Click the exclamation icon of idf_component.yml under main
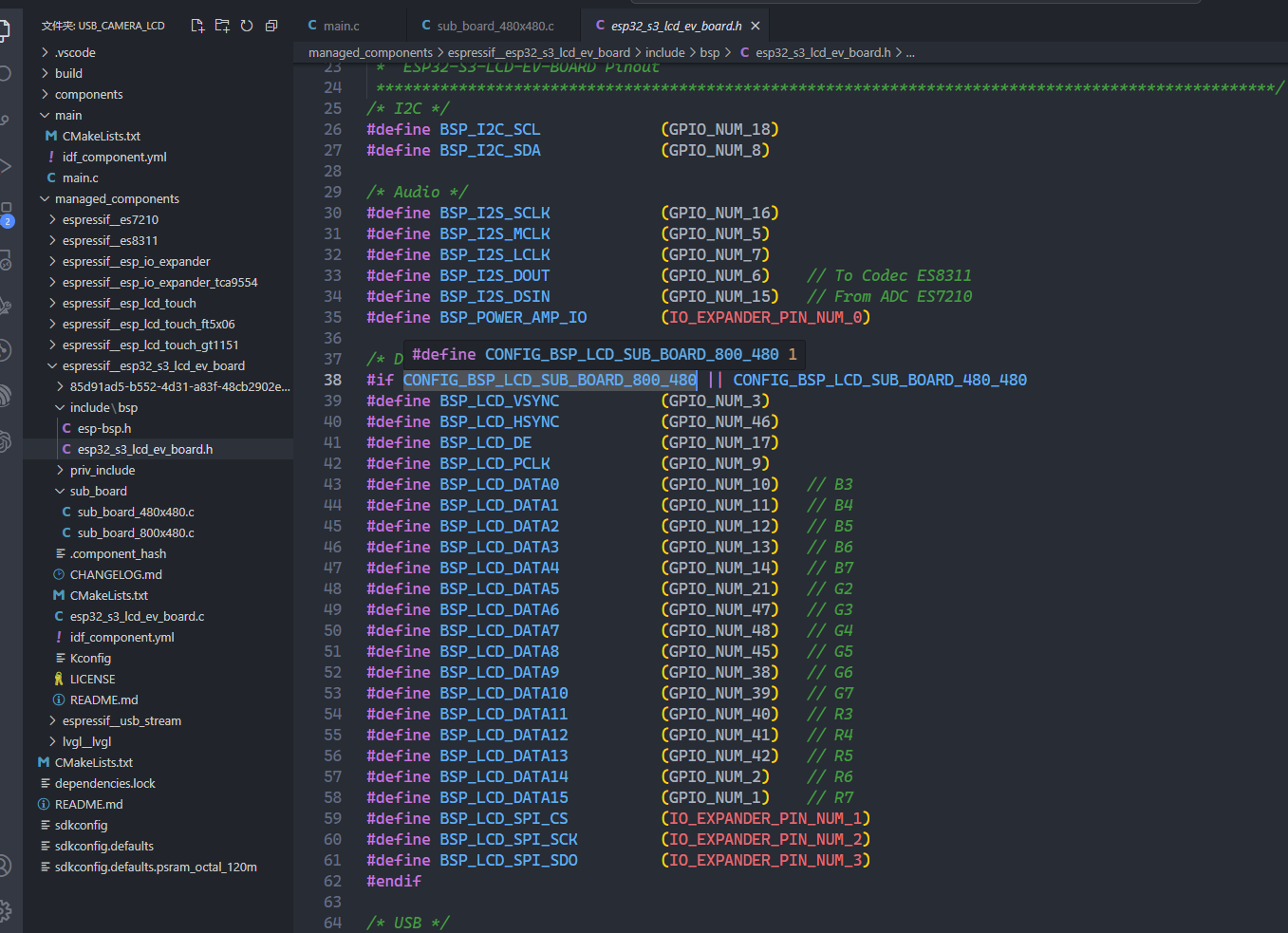This screenshot has width=1288, height=933. coord(51,157)
